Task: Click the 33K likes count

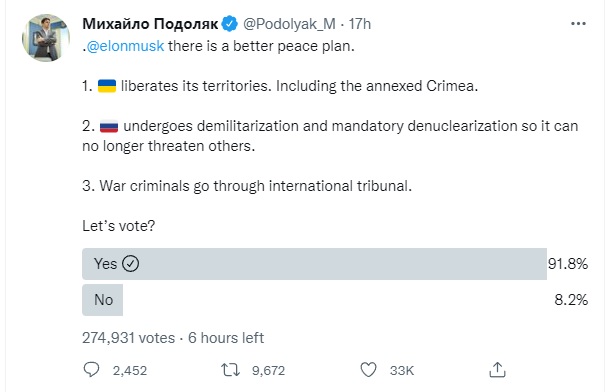Action: pos(402,371)
